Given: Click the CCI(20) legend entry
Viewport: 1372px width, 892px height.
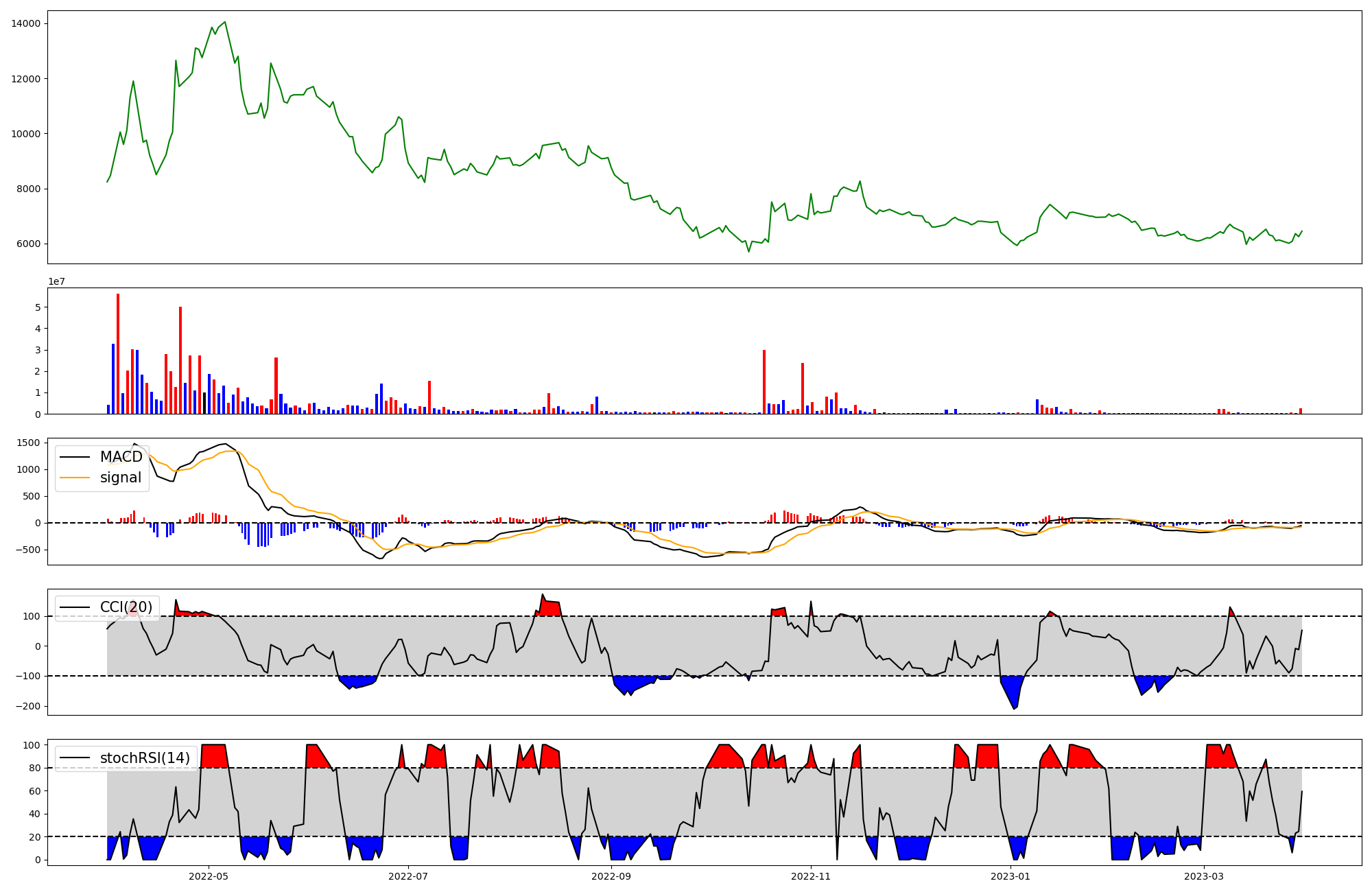Looking at the screenshot, I should pyautogui.click(x=126, y=607).
